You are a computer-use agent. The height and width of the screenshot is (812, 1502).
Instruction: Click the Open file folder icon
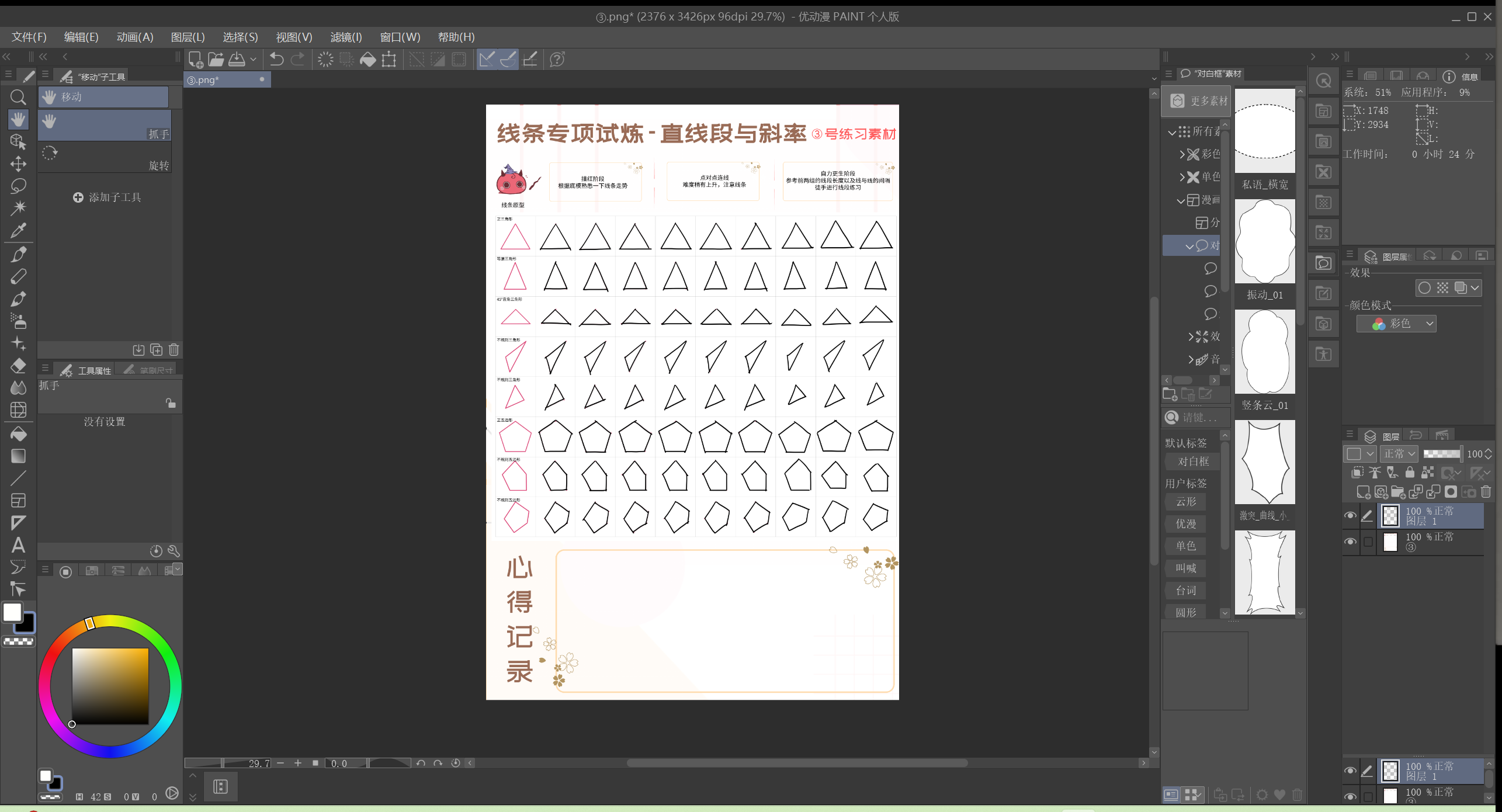click(216, 59)
